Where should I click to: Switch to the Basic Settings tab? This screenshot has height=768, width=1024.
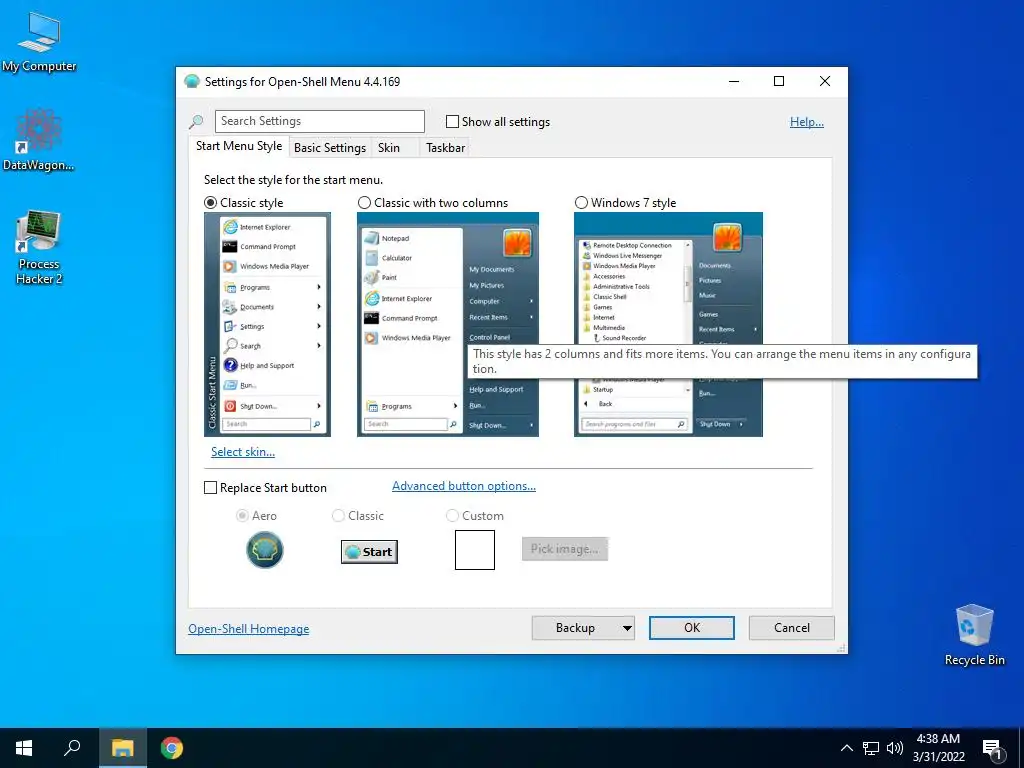point(330,148)
